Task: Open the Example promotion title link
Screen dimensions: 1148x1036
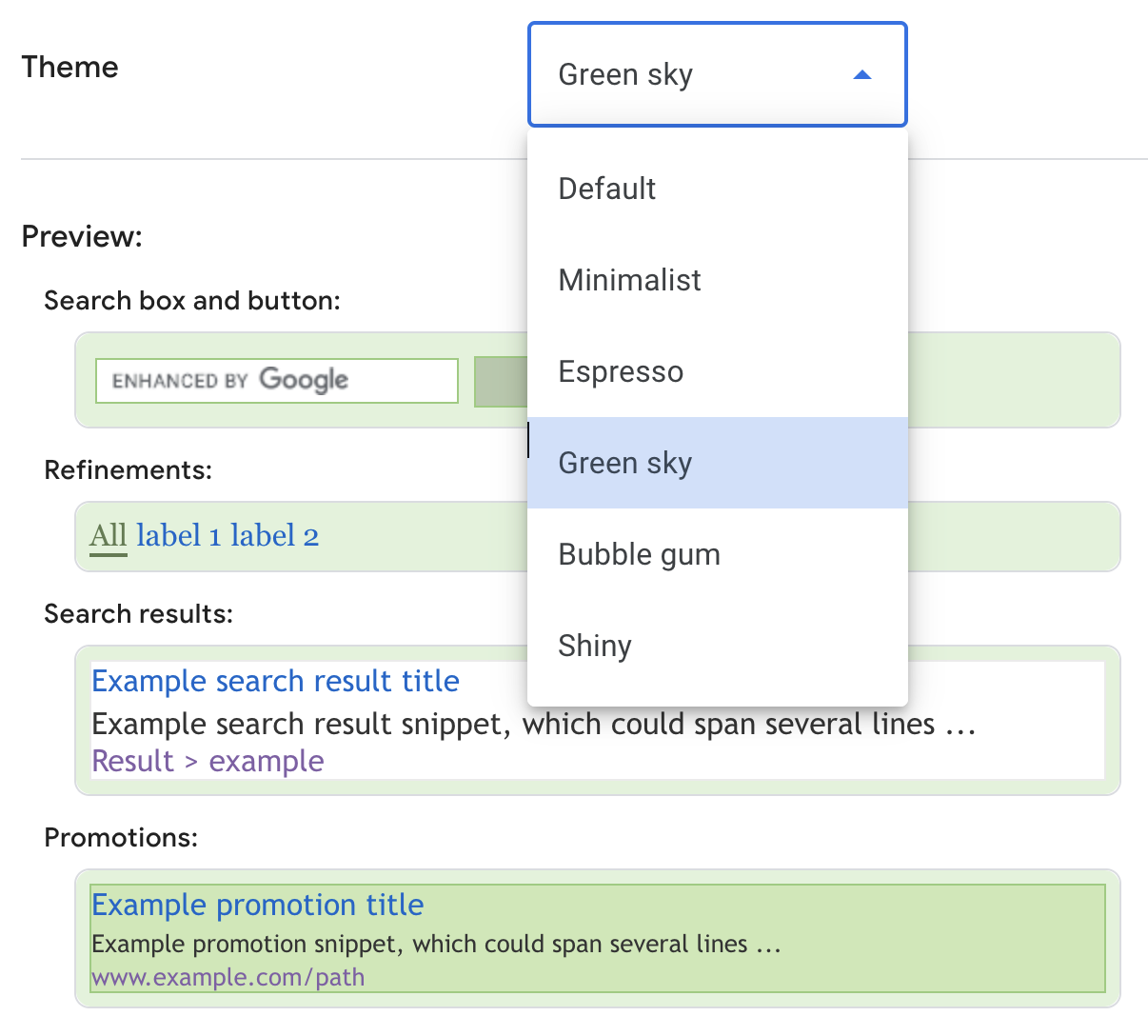Action: click(x=257, y=905)
